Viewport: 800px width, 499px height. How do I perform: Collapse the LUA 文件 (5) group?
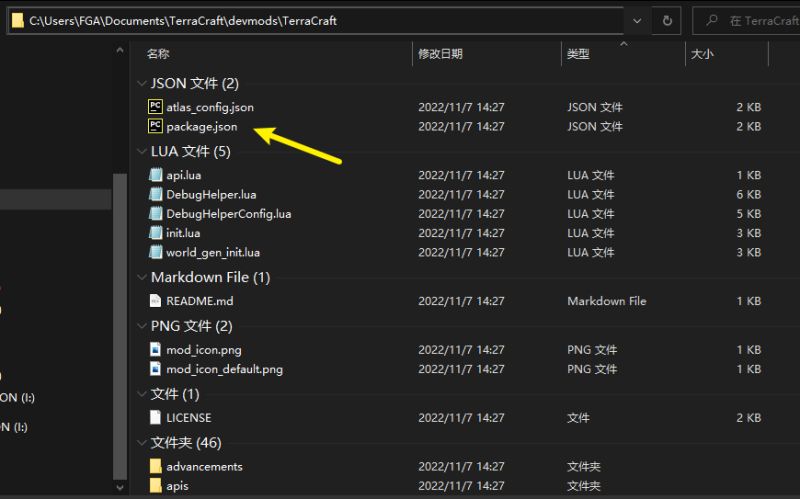pyautogui.click(x=142, y=151)
